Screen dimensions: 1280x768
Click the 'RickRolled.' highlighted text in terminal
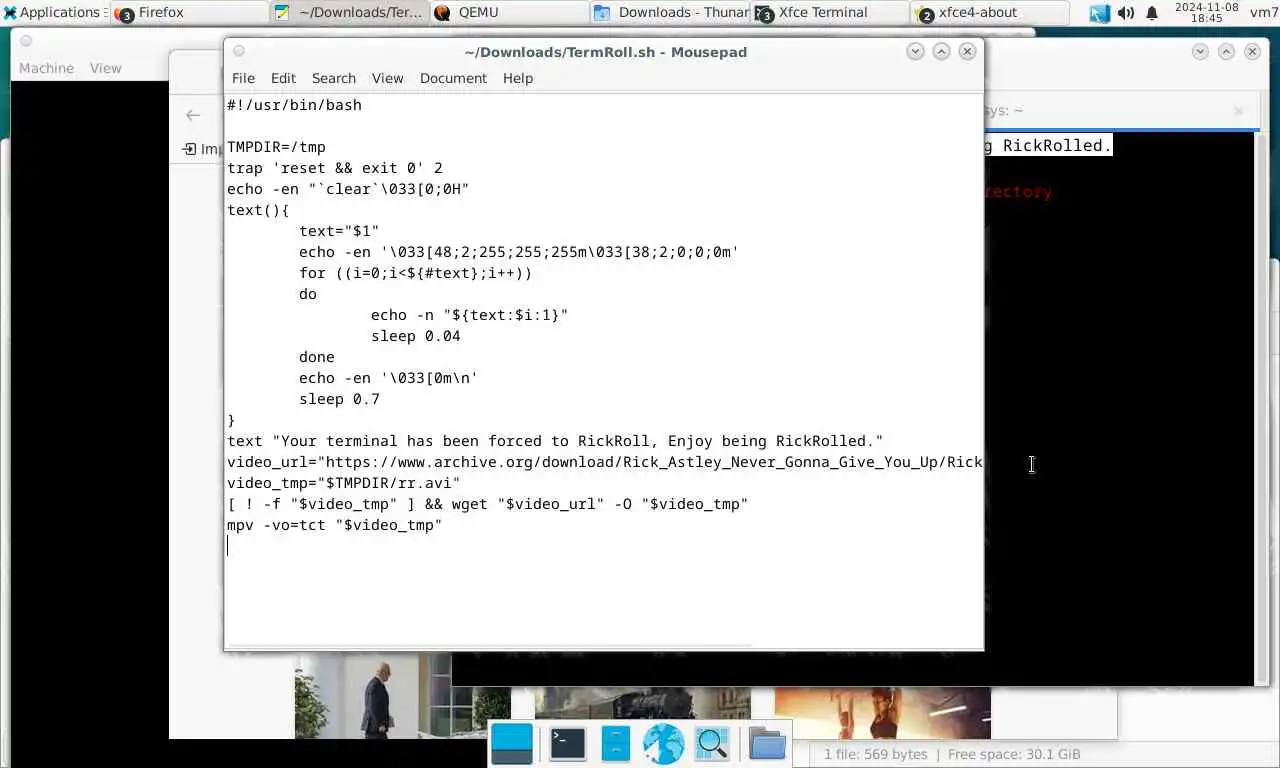(x=1056, y=146)
